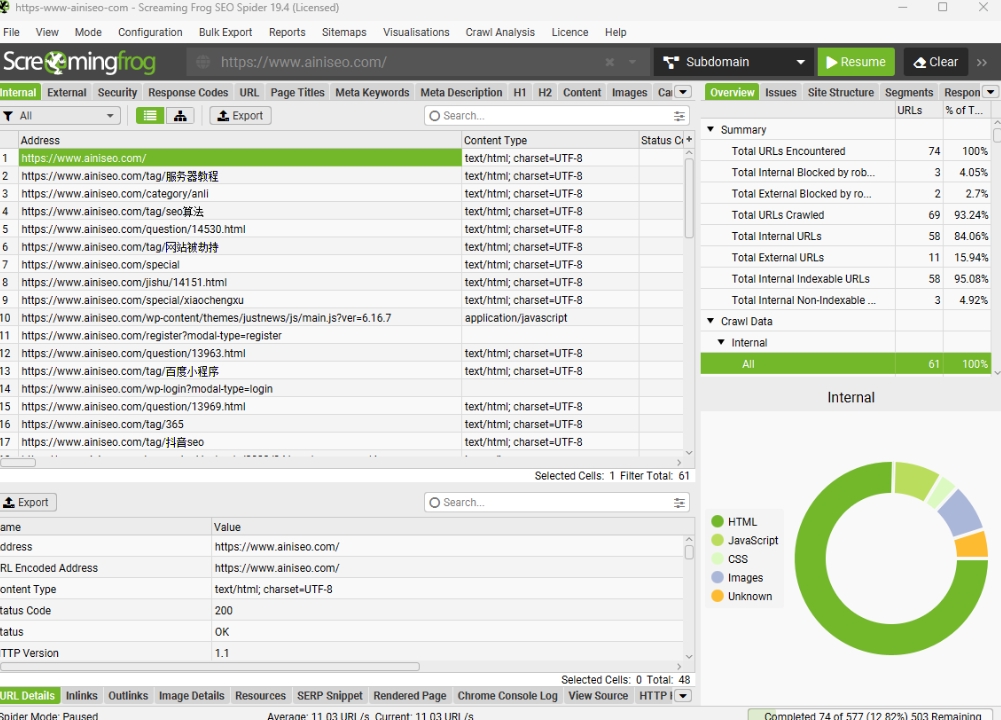Collapse the Summary section
This screenshot has height=720, width=1001.
pyautogui.click(x=711, y=129)
